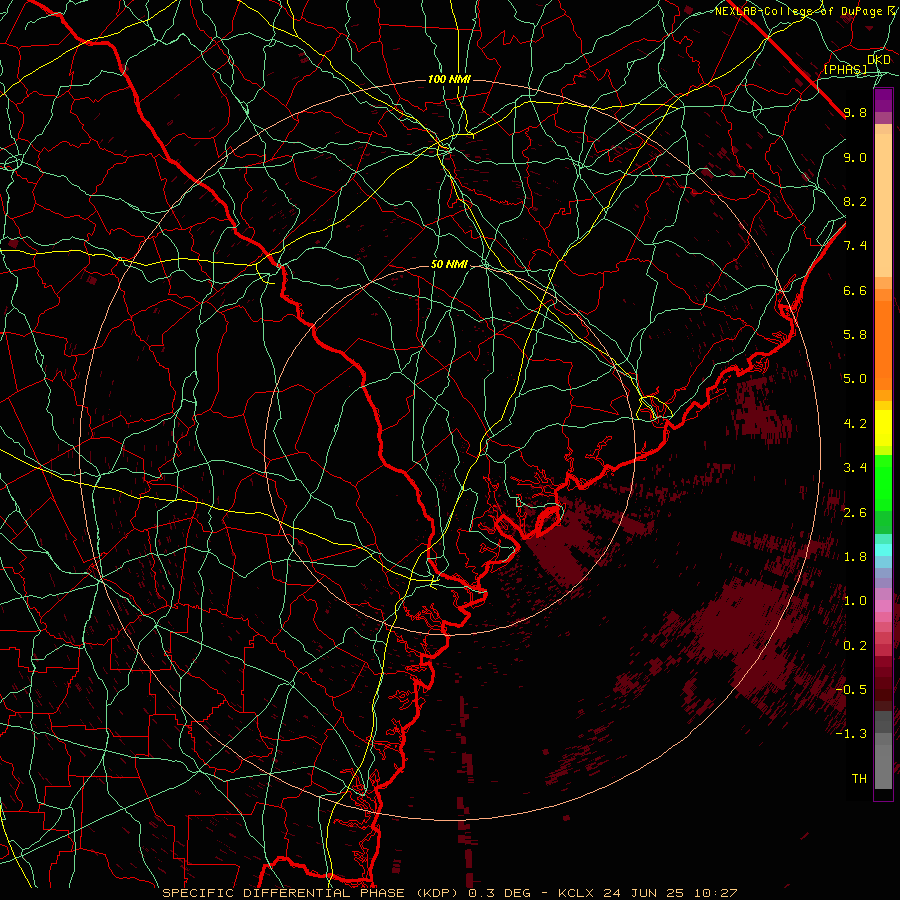The image size is (900, 900).
Task: Click the 2.6 color scale value
Action: (855, 513)
